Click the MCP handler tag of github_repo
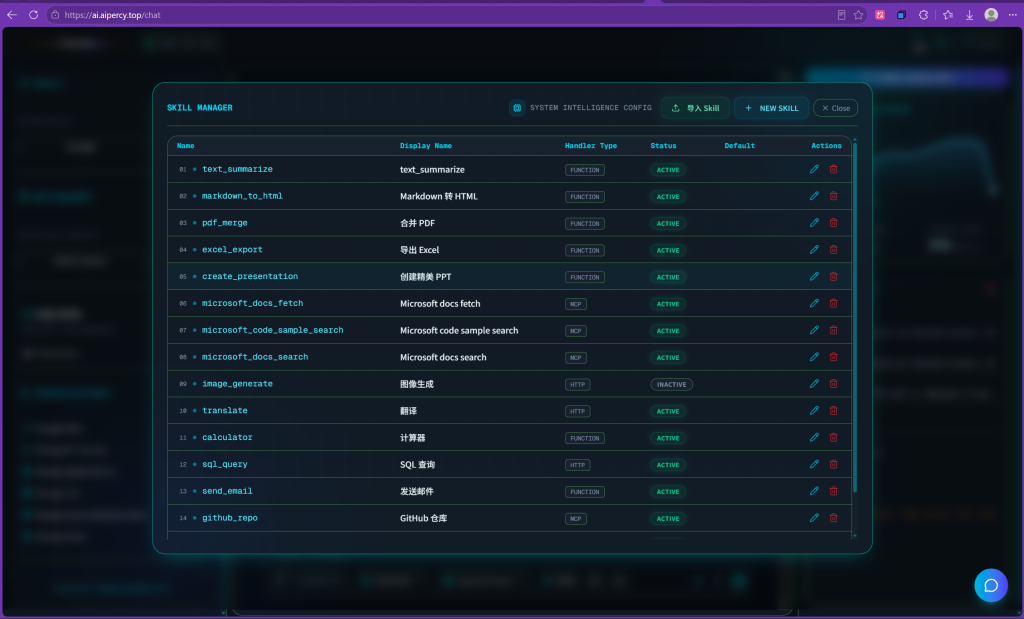The height and width of the screenshot is (619, 1024). click(x=575, y=518)
